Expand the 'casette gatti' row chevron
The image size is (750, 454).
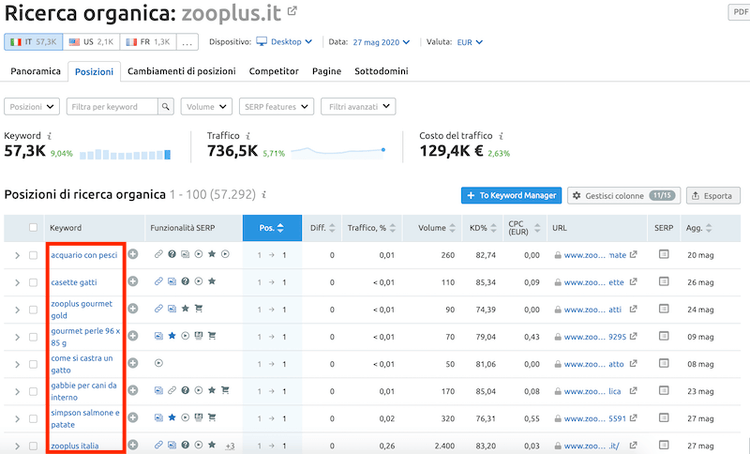[17, 283]
